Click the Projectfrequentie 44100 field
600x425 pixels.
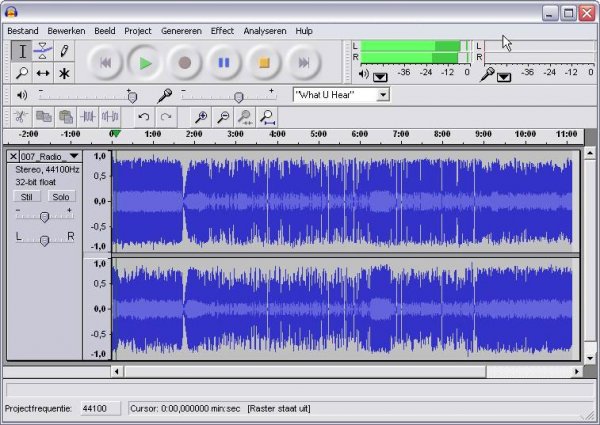(100, 409)
